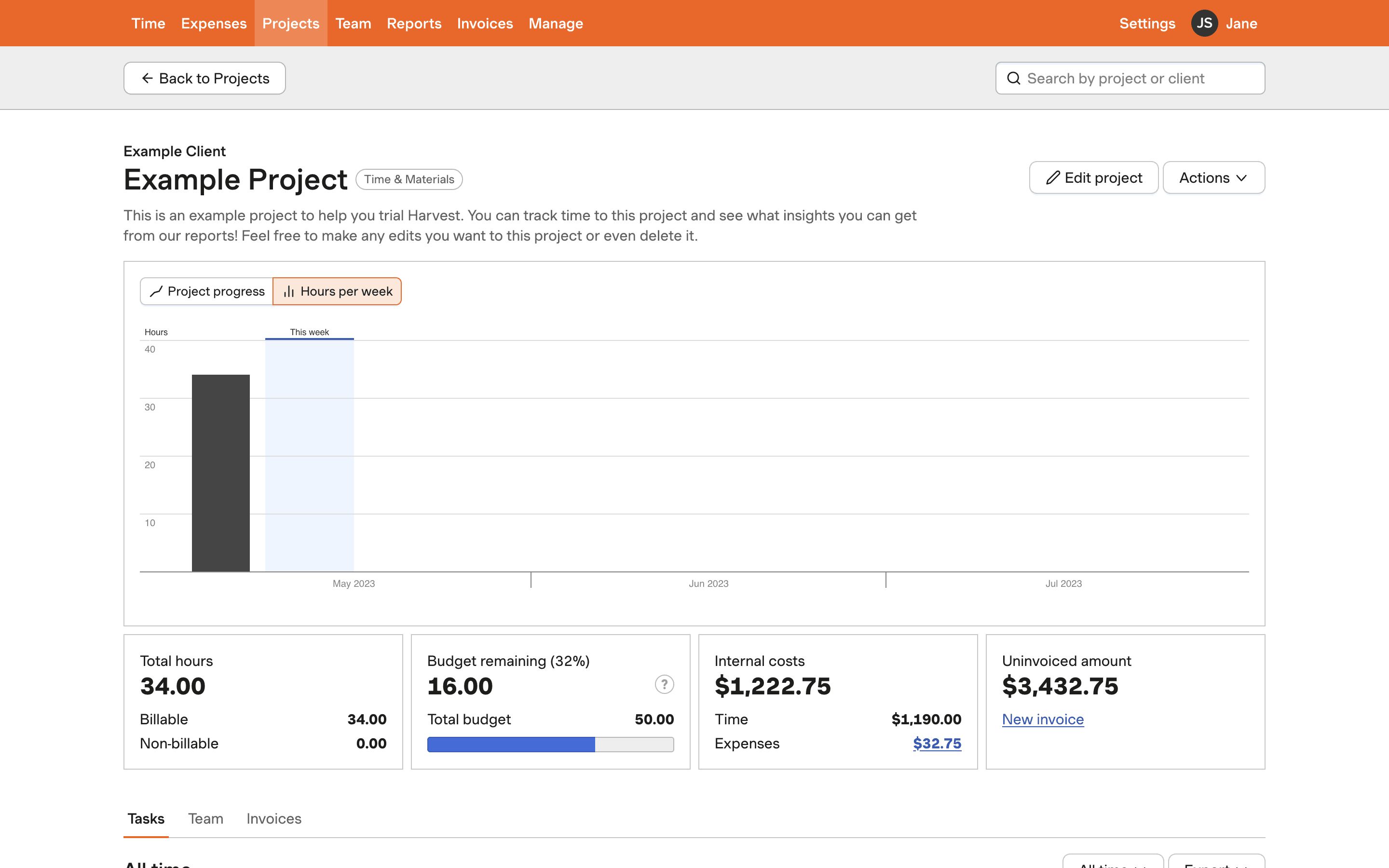This screenshot has height=868, width=1389.
Task: Expand the Actions dropdown menu
Action: [x=1213, y=178]
